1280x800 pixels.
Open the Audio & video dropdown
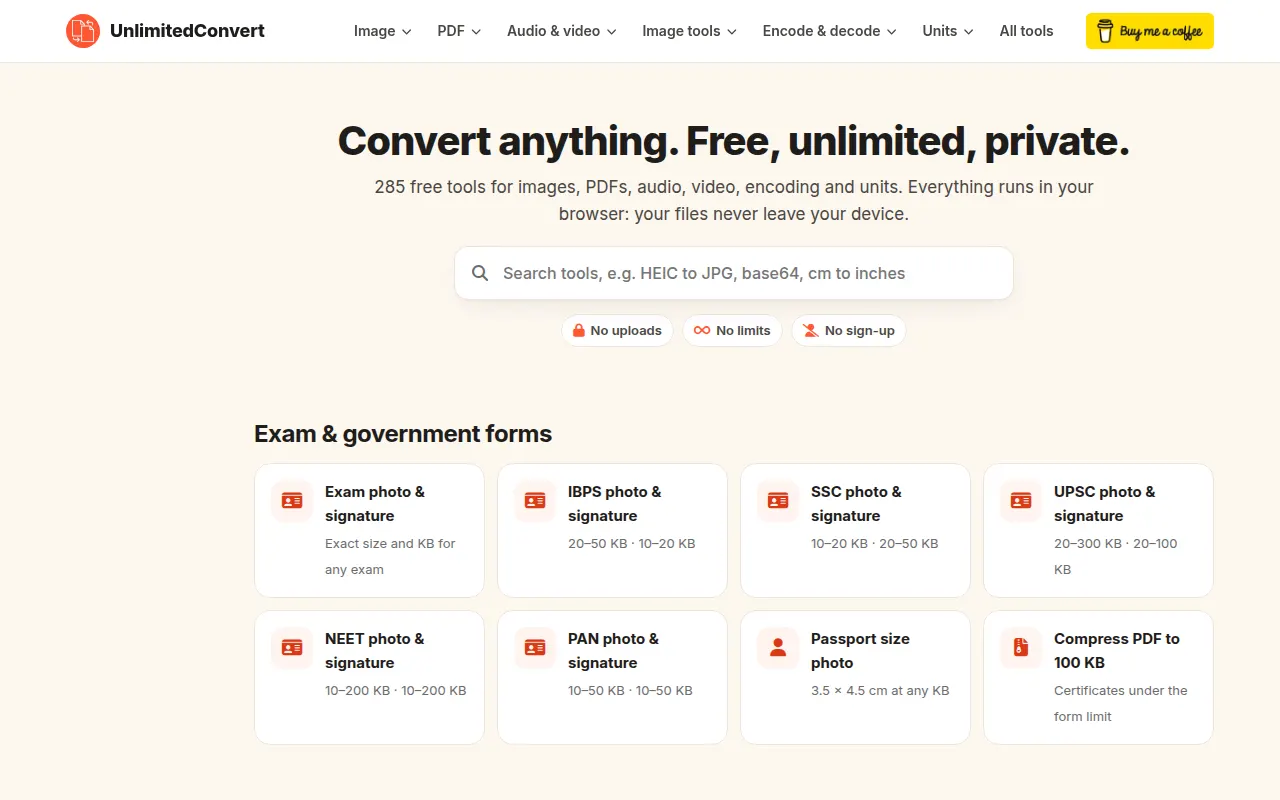(562, 31)
